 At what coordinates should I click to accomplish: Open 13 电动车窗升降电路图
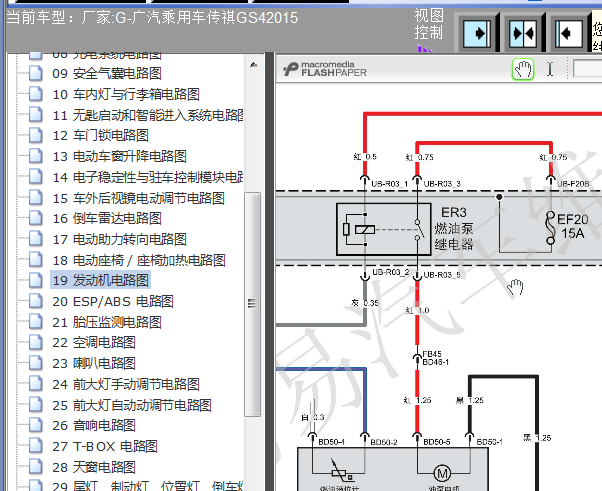click(119, 156)
